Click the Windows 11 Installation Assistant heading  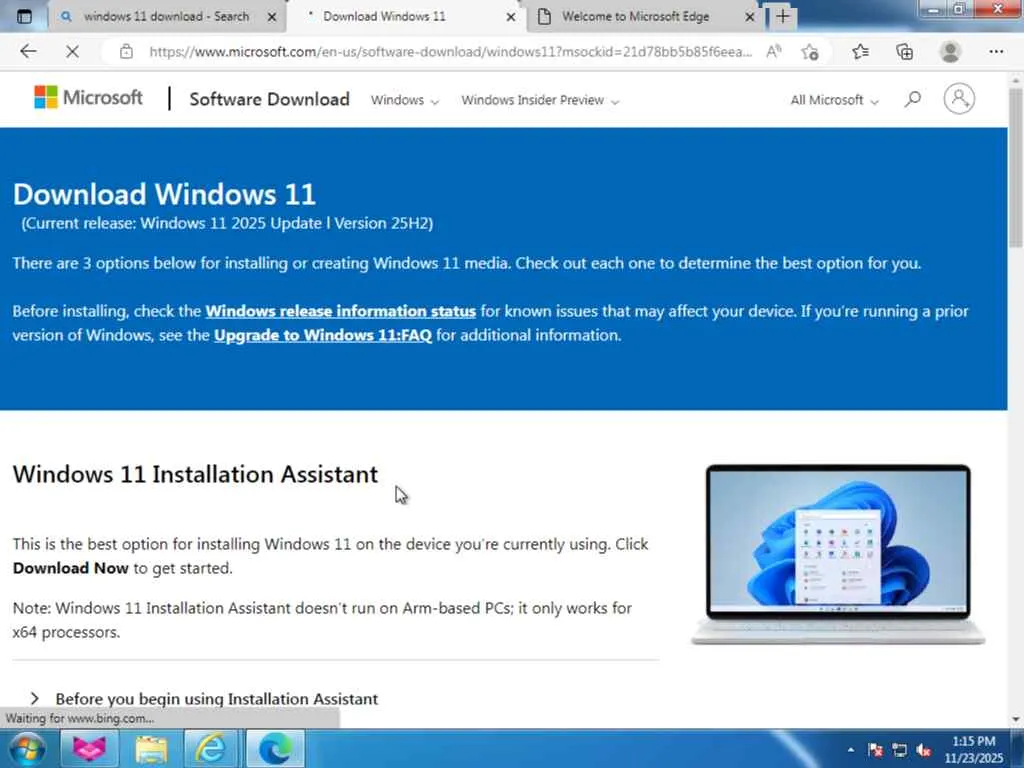(195, 474)
